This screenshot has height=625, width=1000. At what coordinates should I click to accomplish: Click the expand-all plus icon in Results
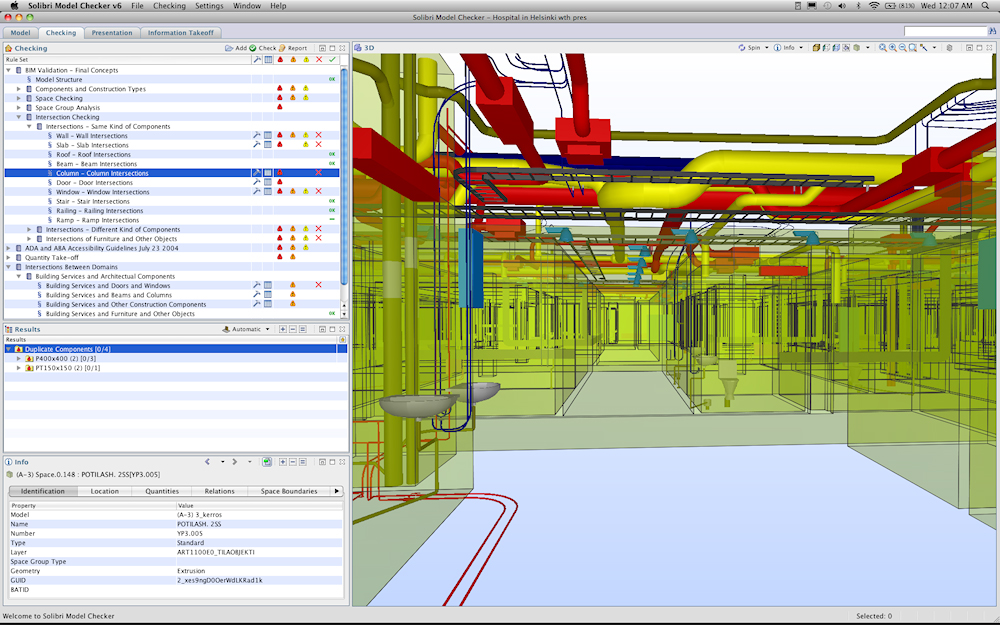click(283, 329)
